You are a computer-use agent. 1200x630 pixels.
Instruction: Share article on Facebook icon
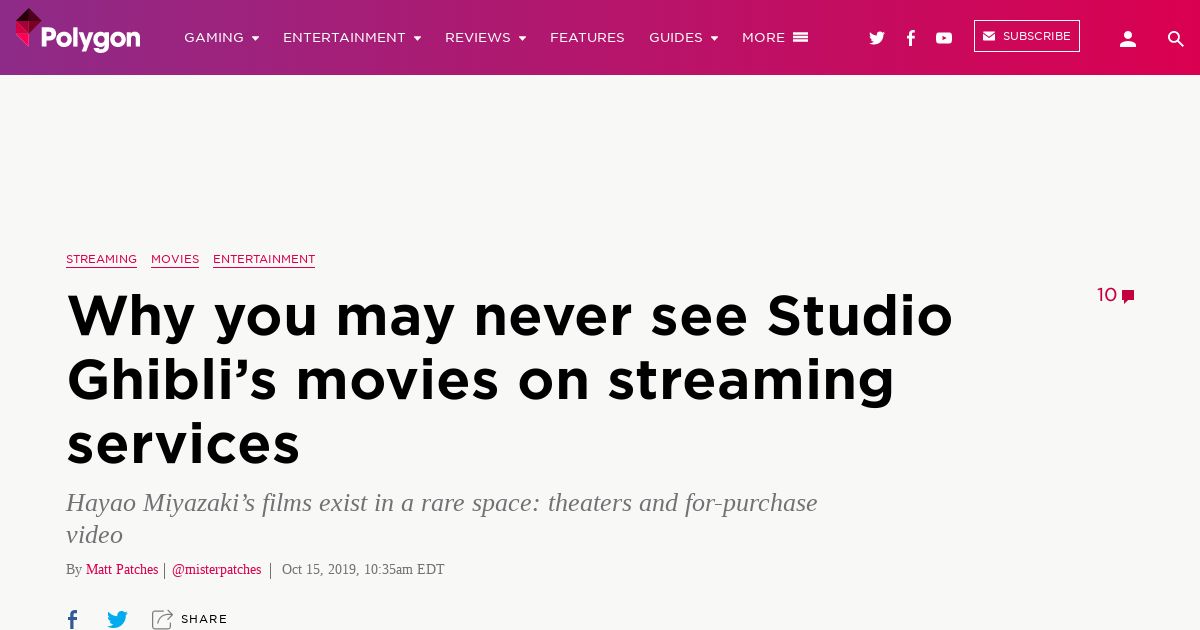[72, 619]
